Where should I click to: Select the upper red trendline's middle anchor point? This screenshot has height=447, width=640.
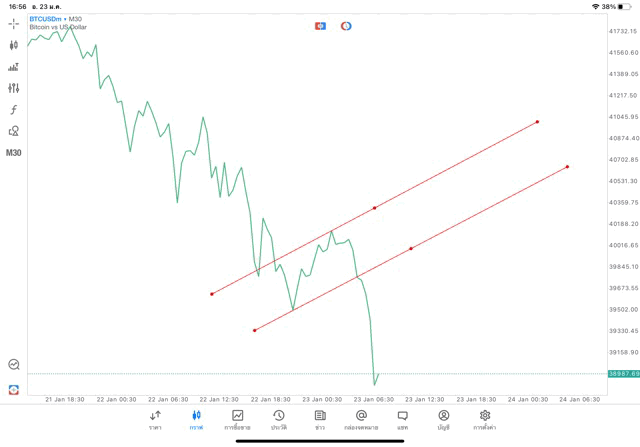[x=374, y=208]
